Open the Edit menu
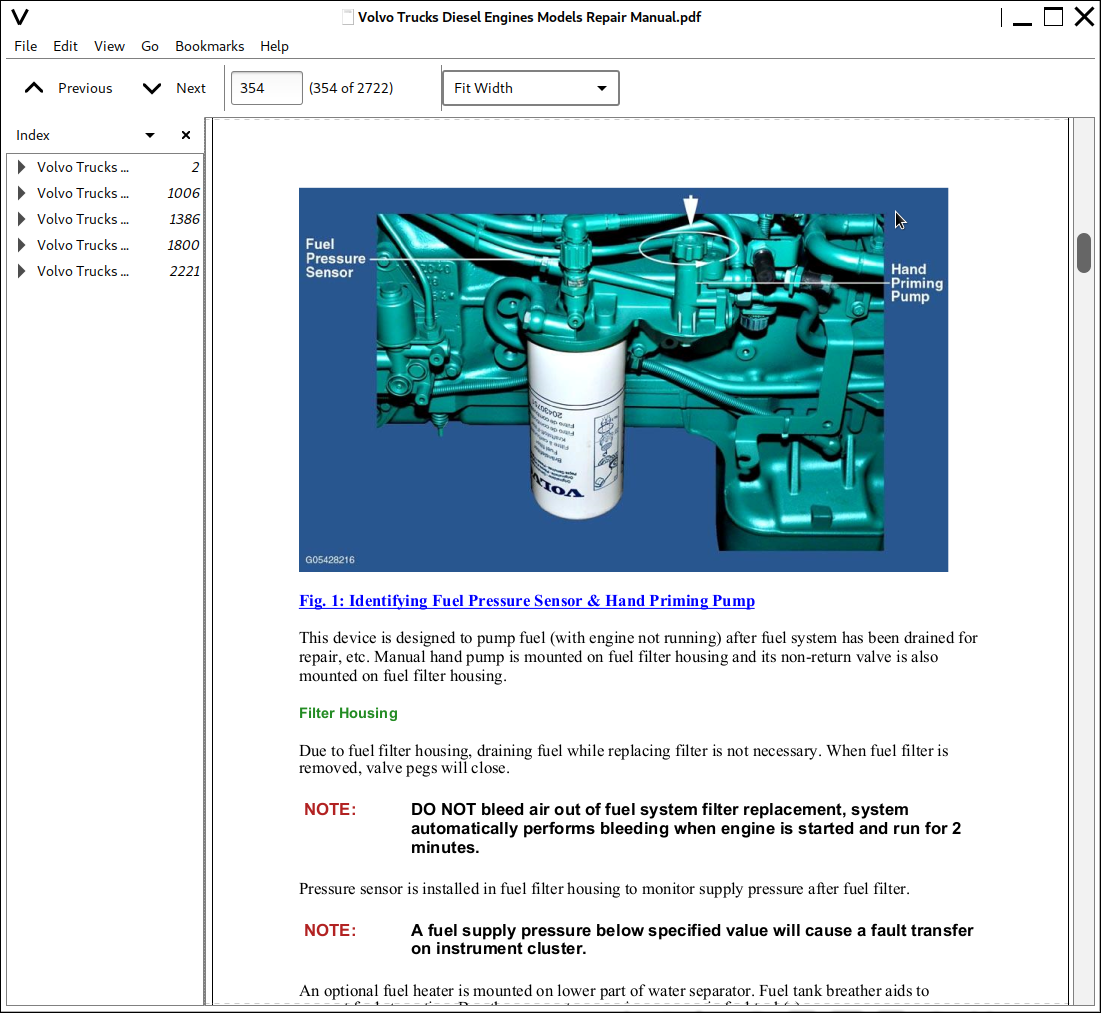 coord(65,46)
